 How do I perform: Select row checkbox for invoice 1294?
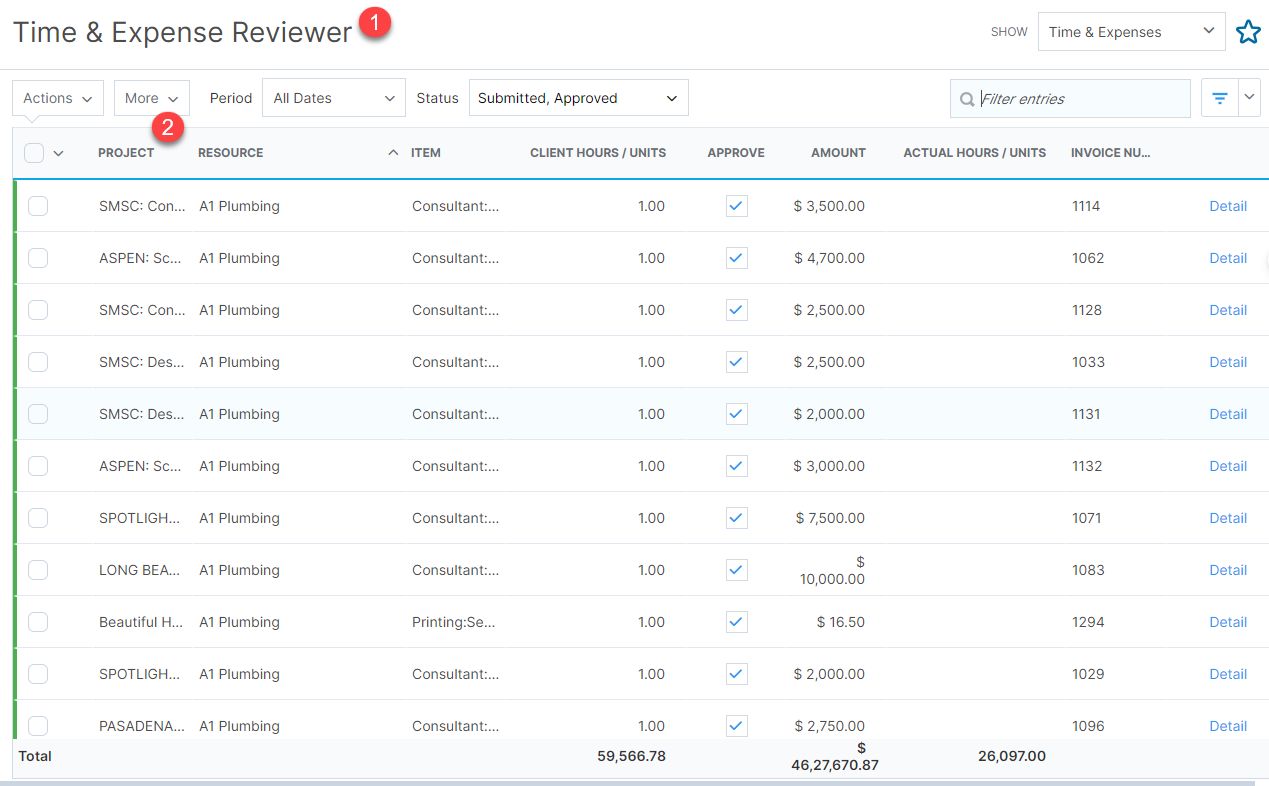pyautogui.click(x=38, y=622)
